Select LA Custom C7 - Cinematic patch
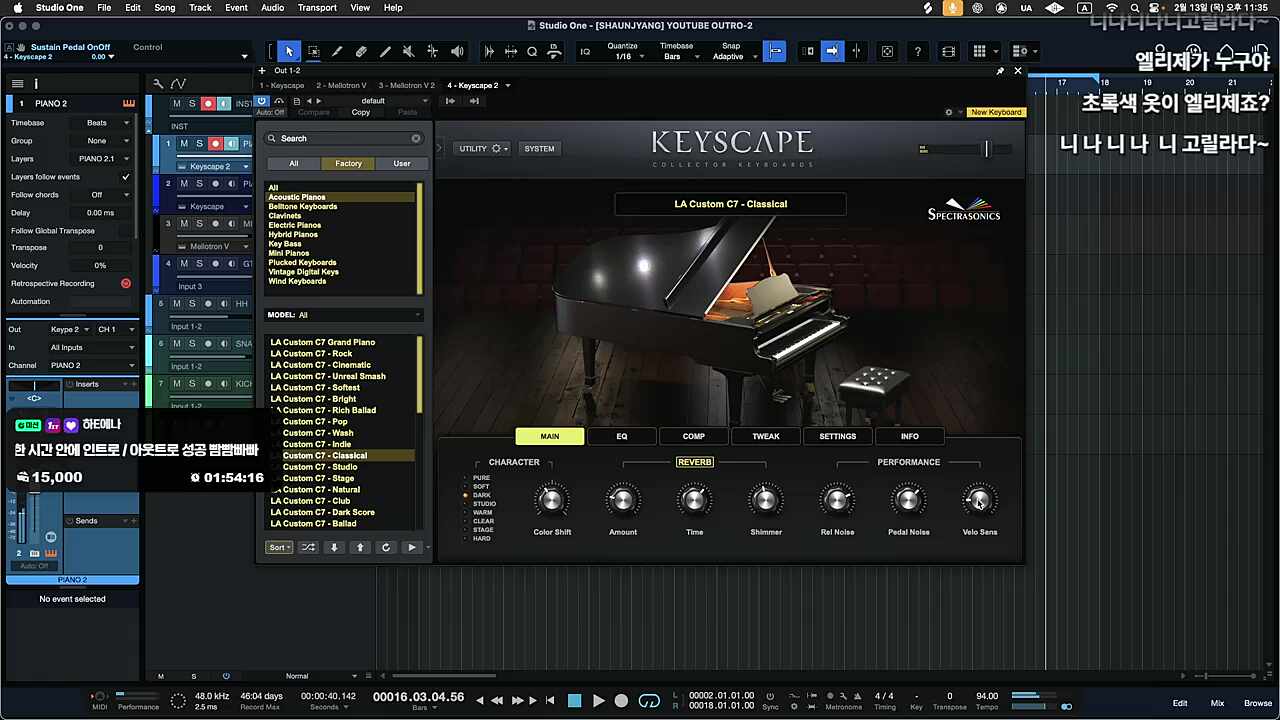 320,365
